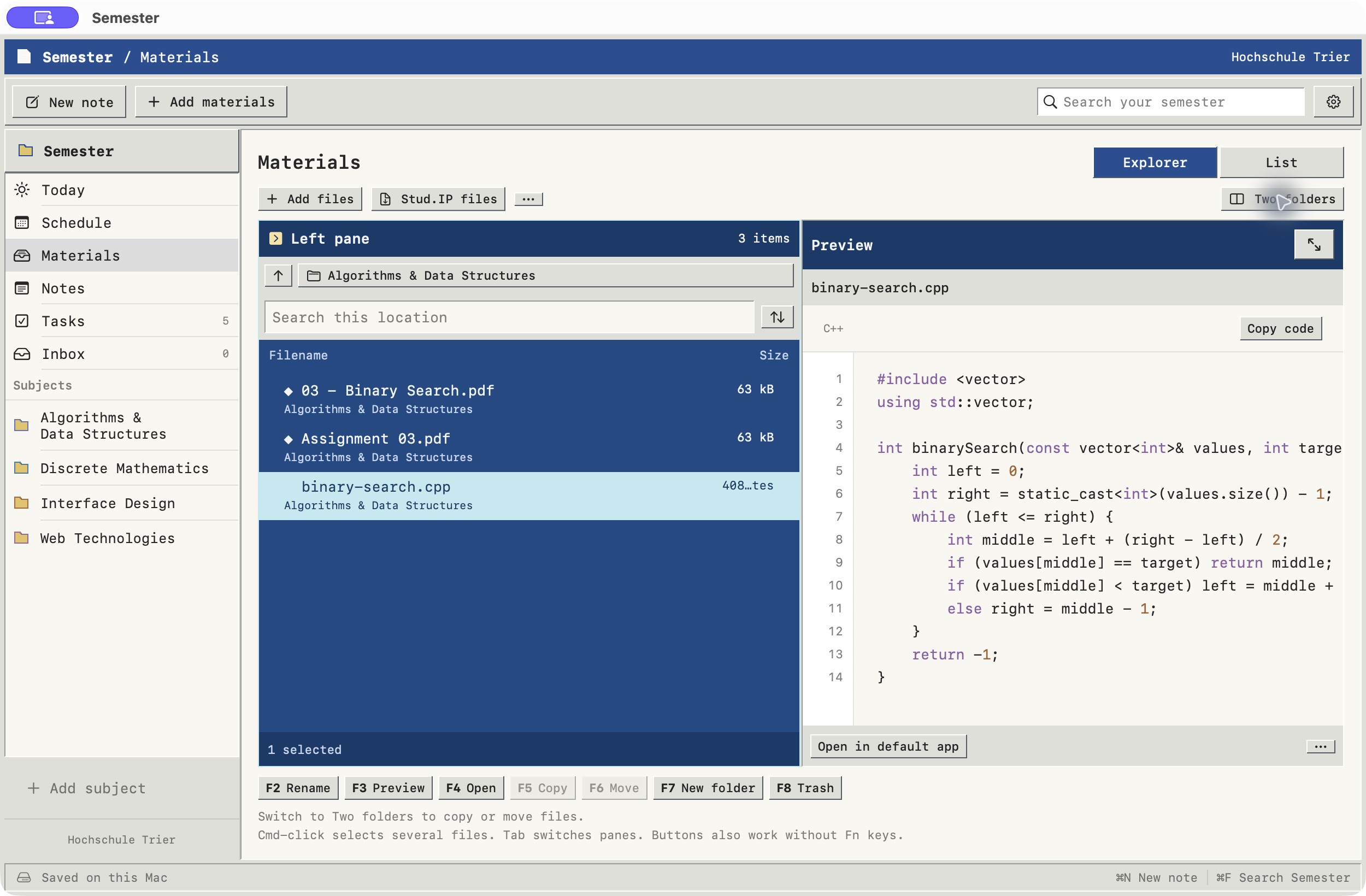Click Algorithms & Data Structures path field
This screenshot has width=1366, height=896.
point(545,275)
